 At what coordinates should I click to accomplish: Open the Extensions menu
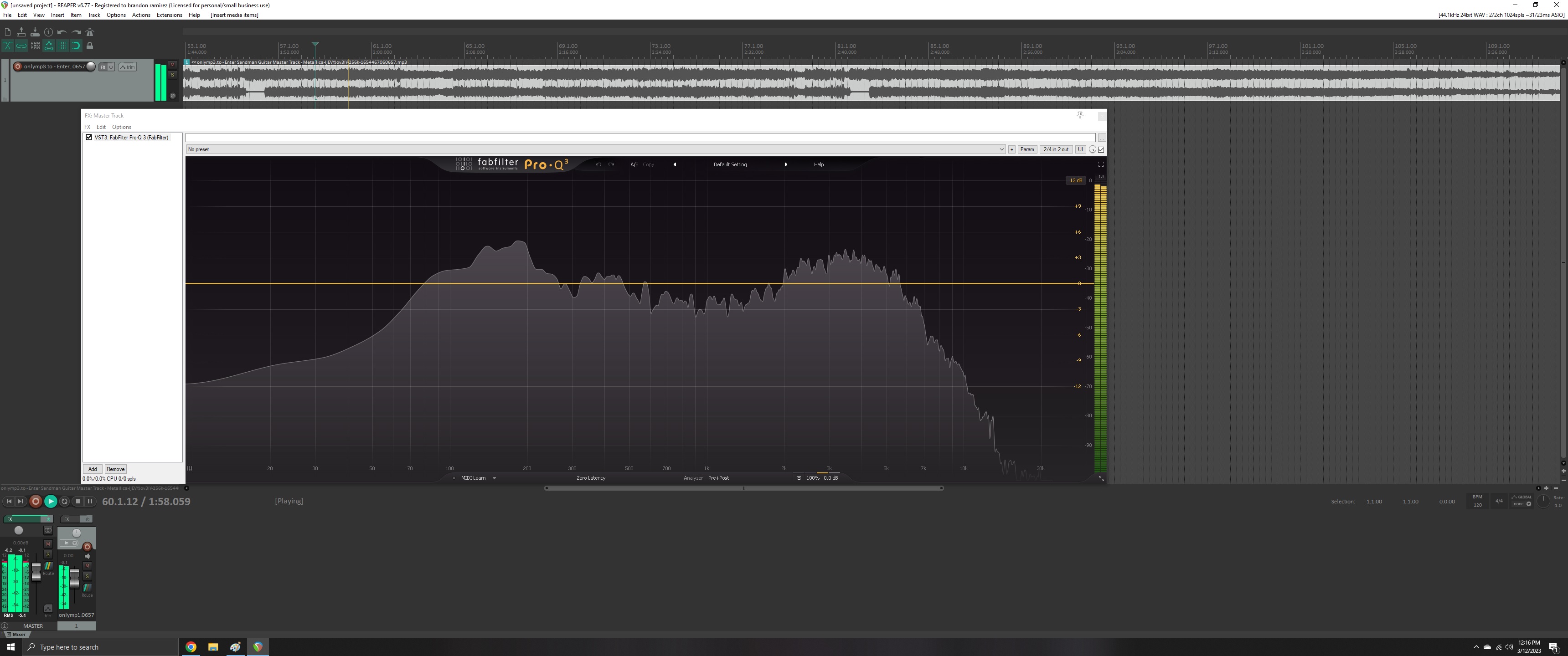click(169, 15)
